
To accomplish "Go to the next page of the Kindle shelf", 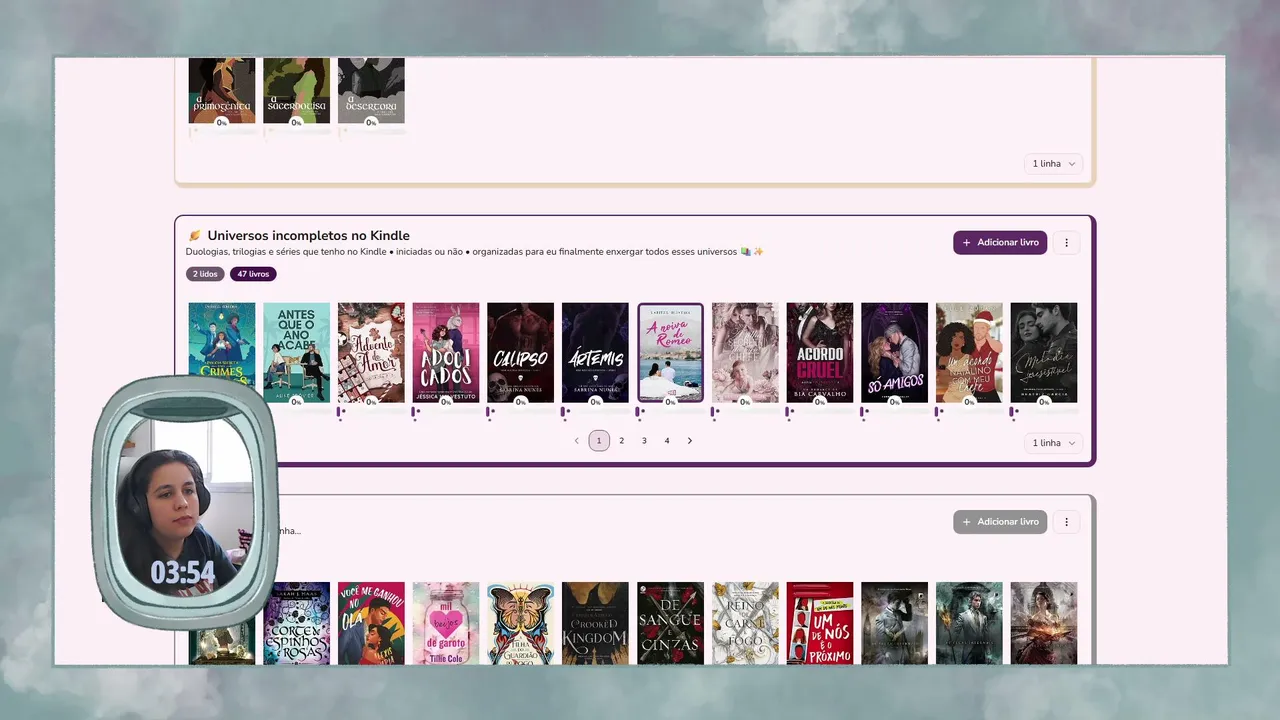I will point(690,441).
